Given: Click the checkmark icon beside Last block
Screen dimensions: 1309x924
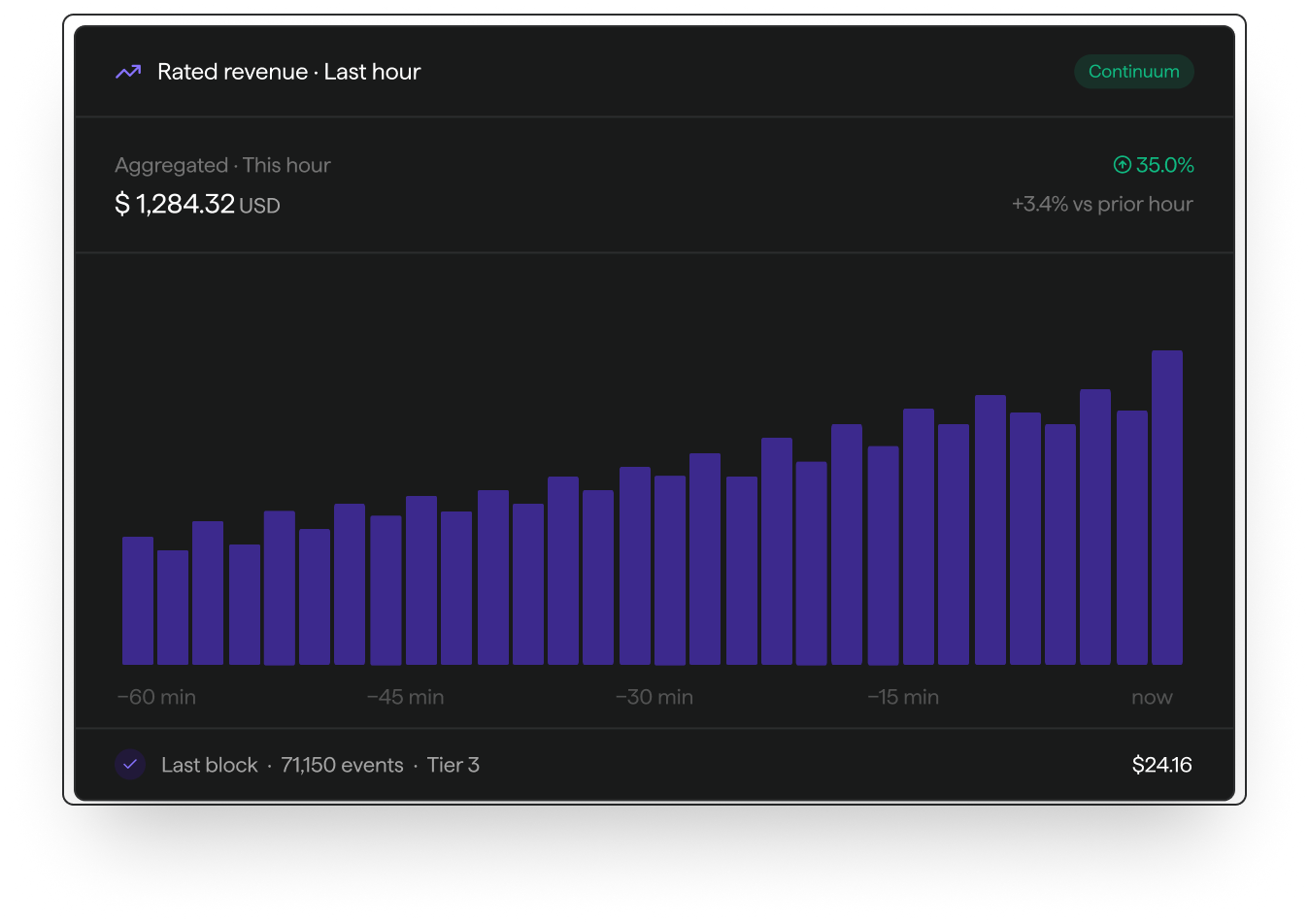Looking at the screenshot, I should click(130, 765).
